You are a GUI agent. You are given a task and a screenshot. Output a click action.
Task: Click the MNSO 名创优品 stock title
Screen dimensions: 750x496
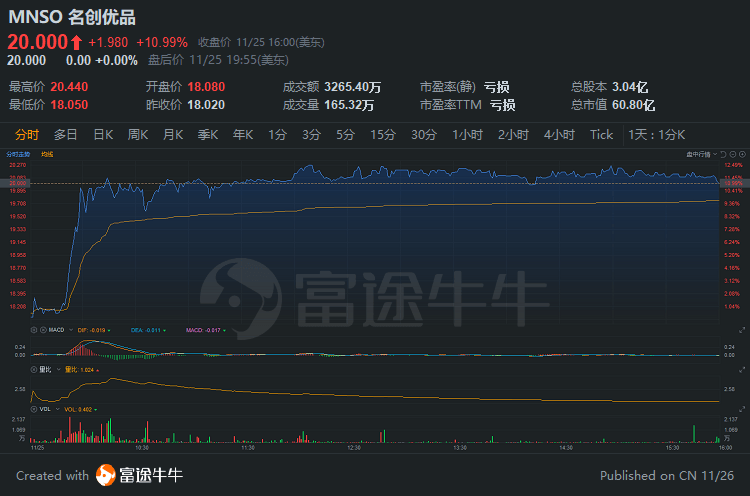[x=72, y=17]
